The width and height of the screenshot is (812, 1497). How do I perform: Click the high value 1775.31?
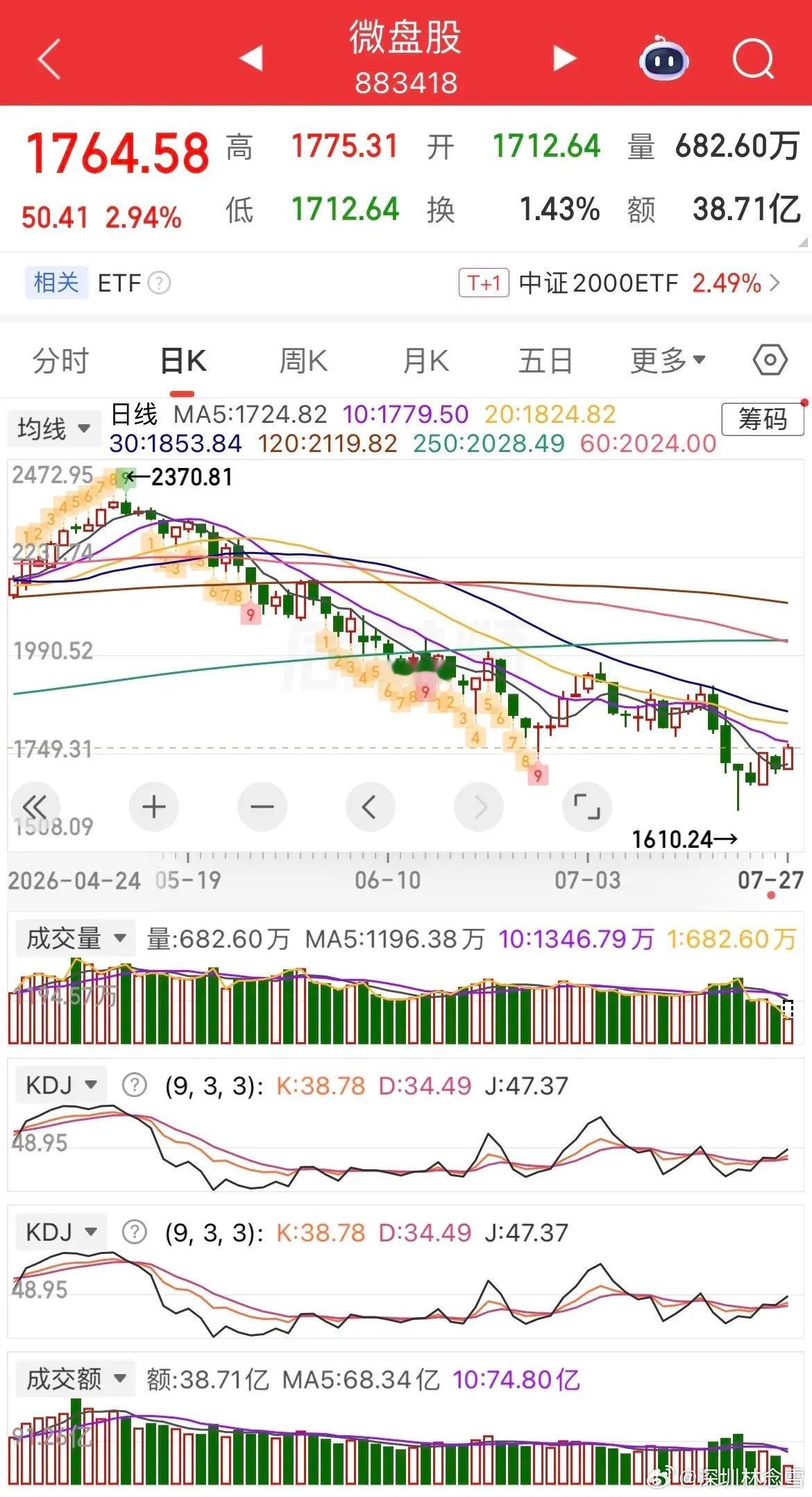(345, 146)
